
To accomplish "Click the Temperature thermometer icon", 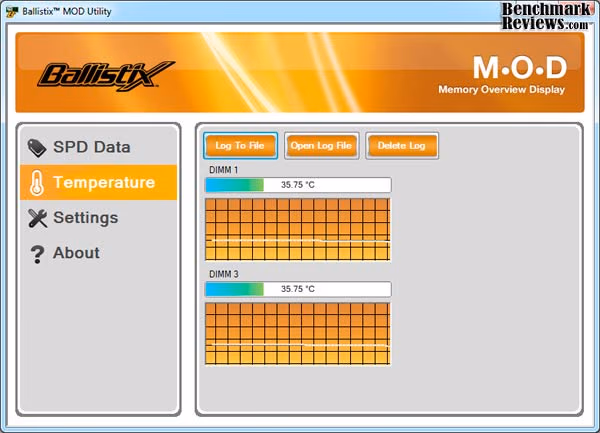I will coord(37,183).
